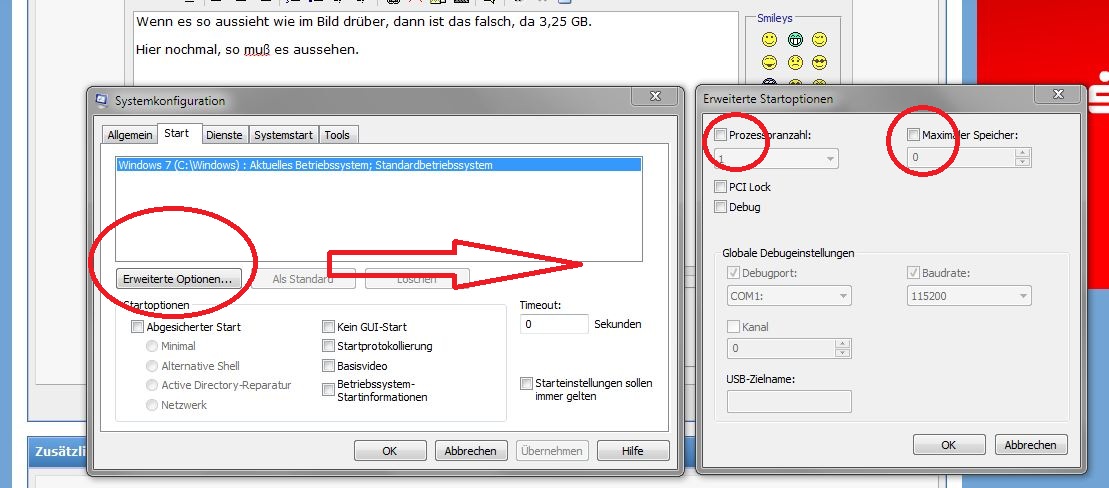Click the greyed Kanal checkbox

point(733,327)
